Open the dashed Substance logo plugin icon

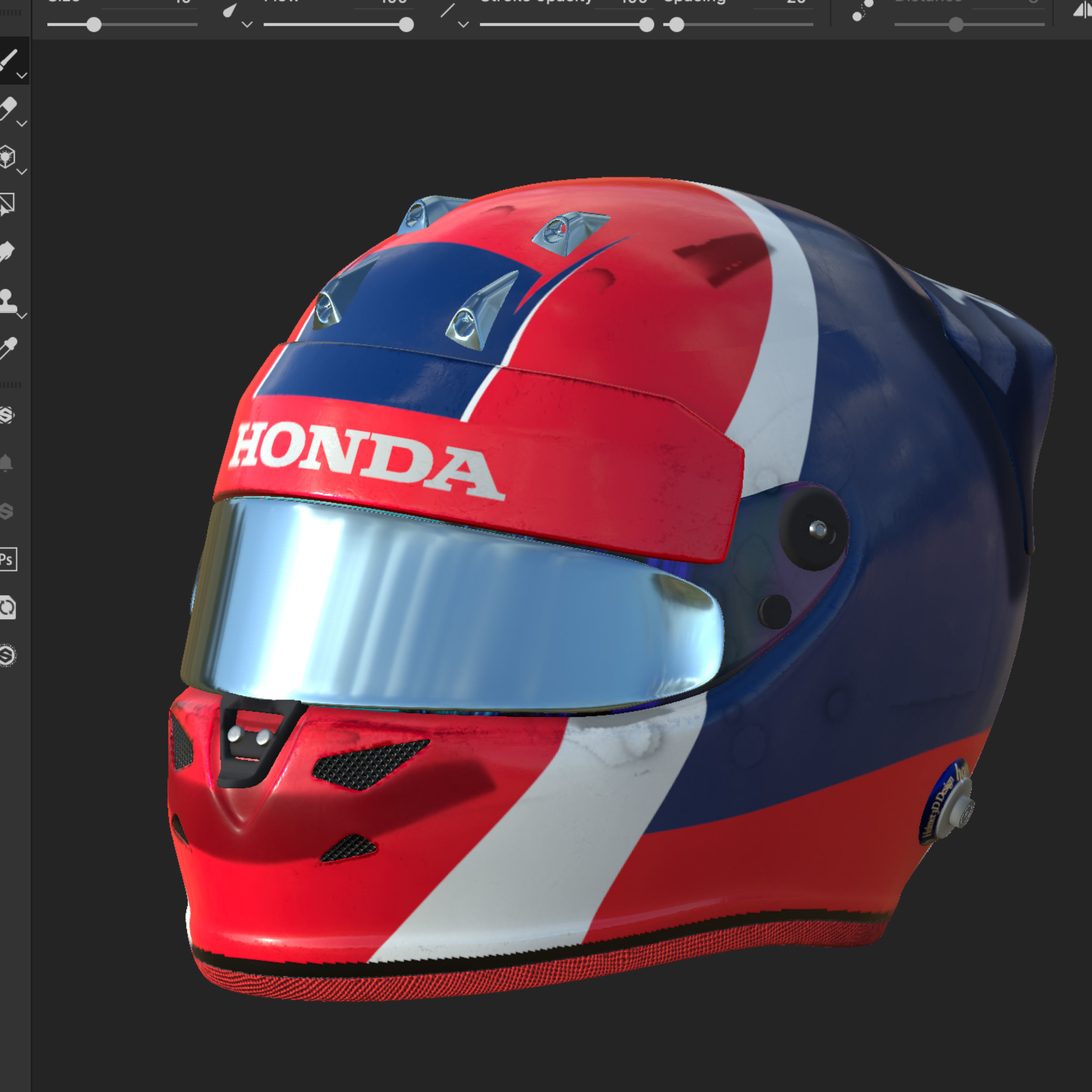(7, 415)
